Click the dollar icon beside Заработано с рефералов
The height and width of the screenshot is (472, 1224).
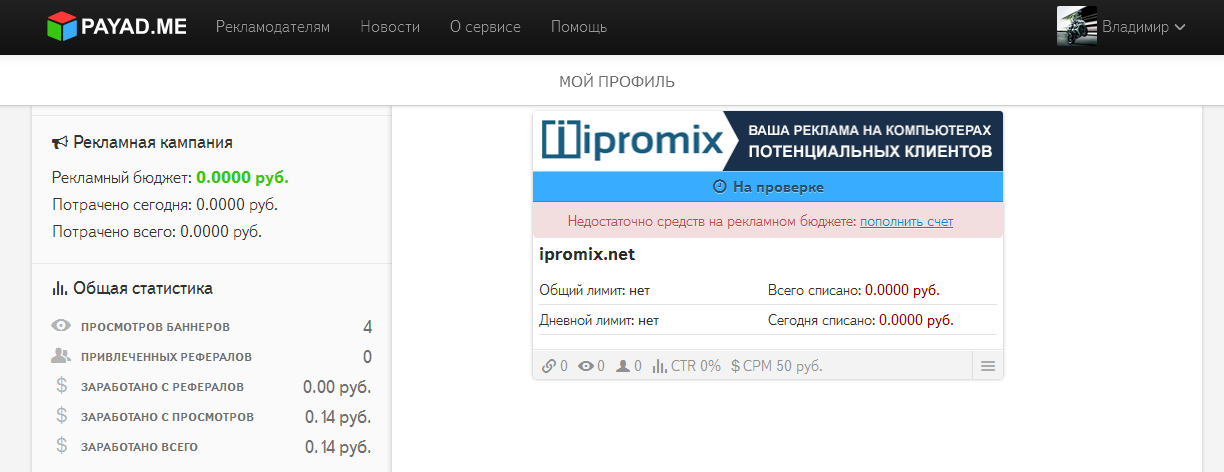click(x=61, y=386)
